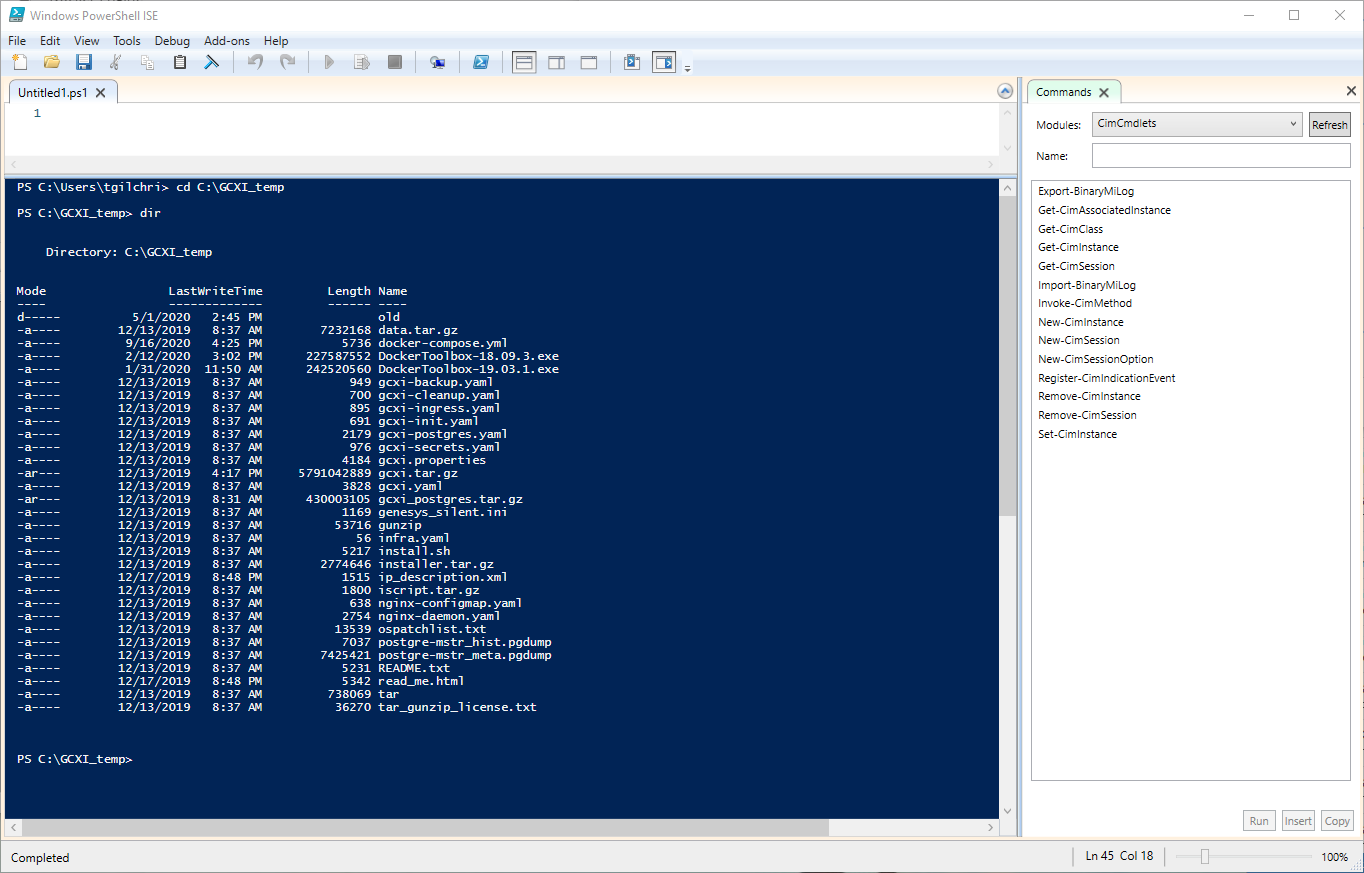This screenshot has height=873, width=1364.
Task: Show script pane on the right layout
Action: [556, 63]
